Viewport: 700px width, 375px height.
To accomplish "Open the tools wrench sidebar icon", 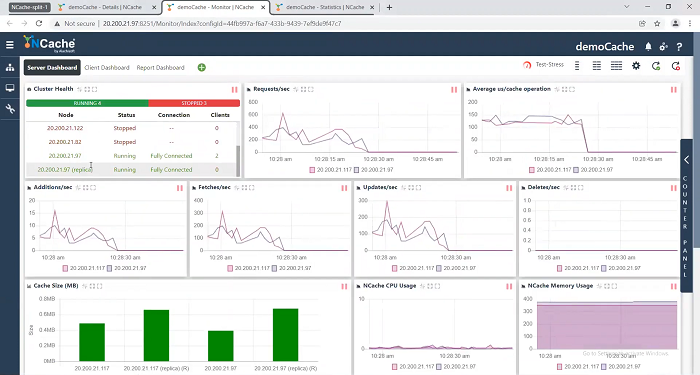I will tap(10, 108).
